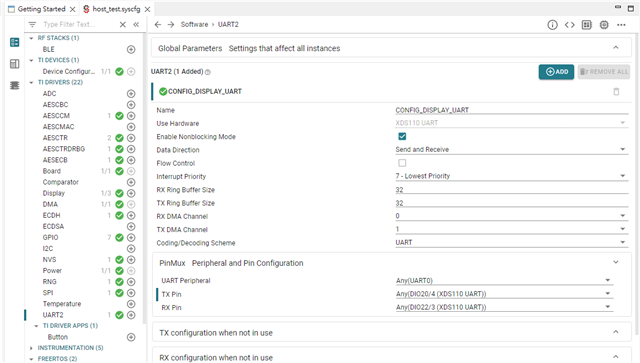Viewport: 640px width, 363px height.
Task: Click the info icon in the top toolbar
Action: pos(552,25)
